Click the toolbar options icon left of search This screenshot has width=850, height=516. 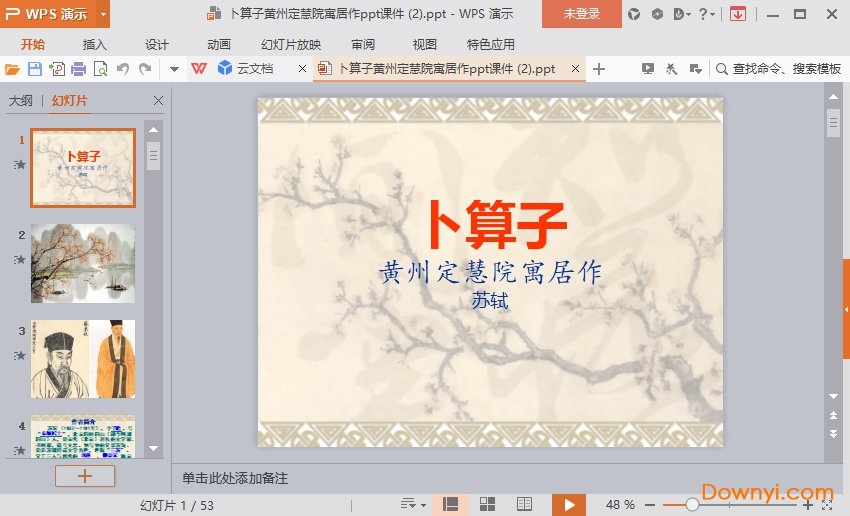point(696,69)
